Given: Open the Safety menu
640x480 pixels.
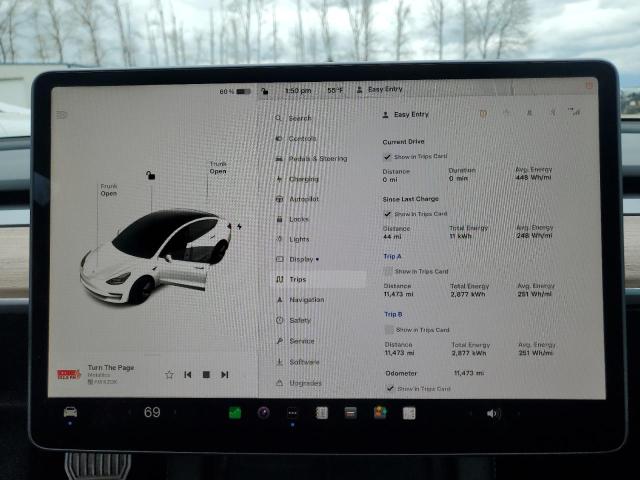Looking at the screenshot, I should [294, 320].
